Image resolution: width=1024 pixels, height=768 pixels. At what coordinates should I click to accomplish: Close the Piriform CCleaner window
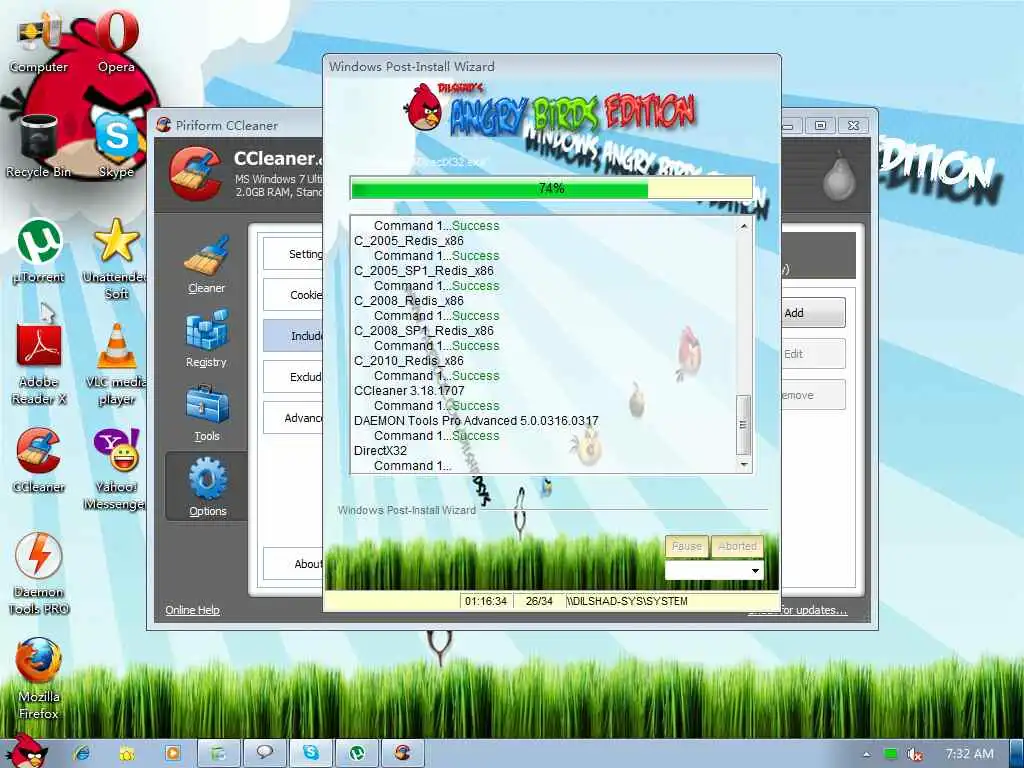(853, 125)
